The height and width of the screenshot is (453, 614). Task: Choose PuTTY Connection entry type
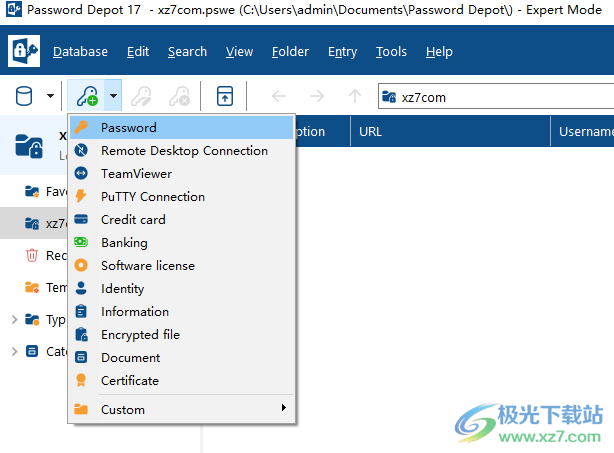click(182, 197)
